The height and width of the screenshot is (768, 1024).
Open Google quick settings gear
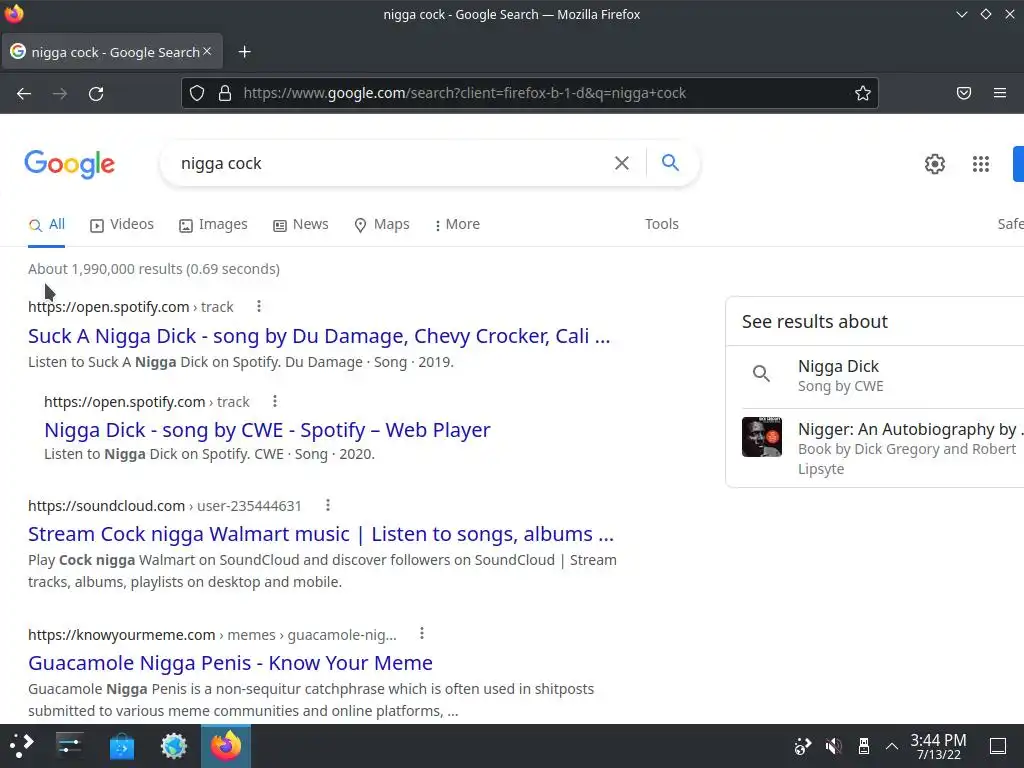[x=935, y=164]
